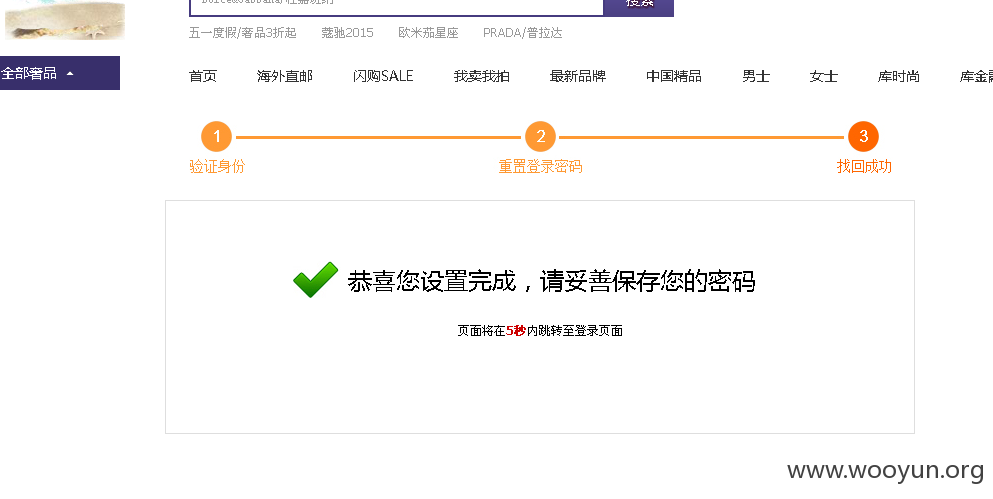993x499 pixels.
Task: Open the 男士 category
Action: [756, 76]
